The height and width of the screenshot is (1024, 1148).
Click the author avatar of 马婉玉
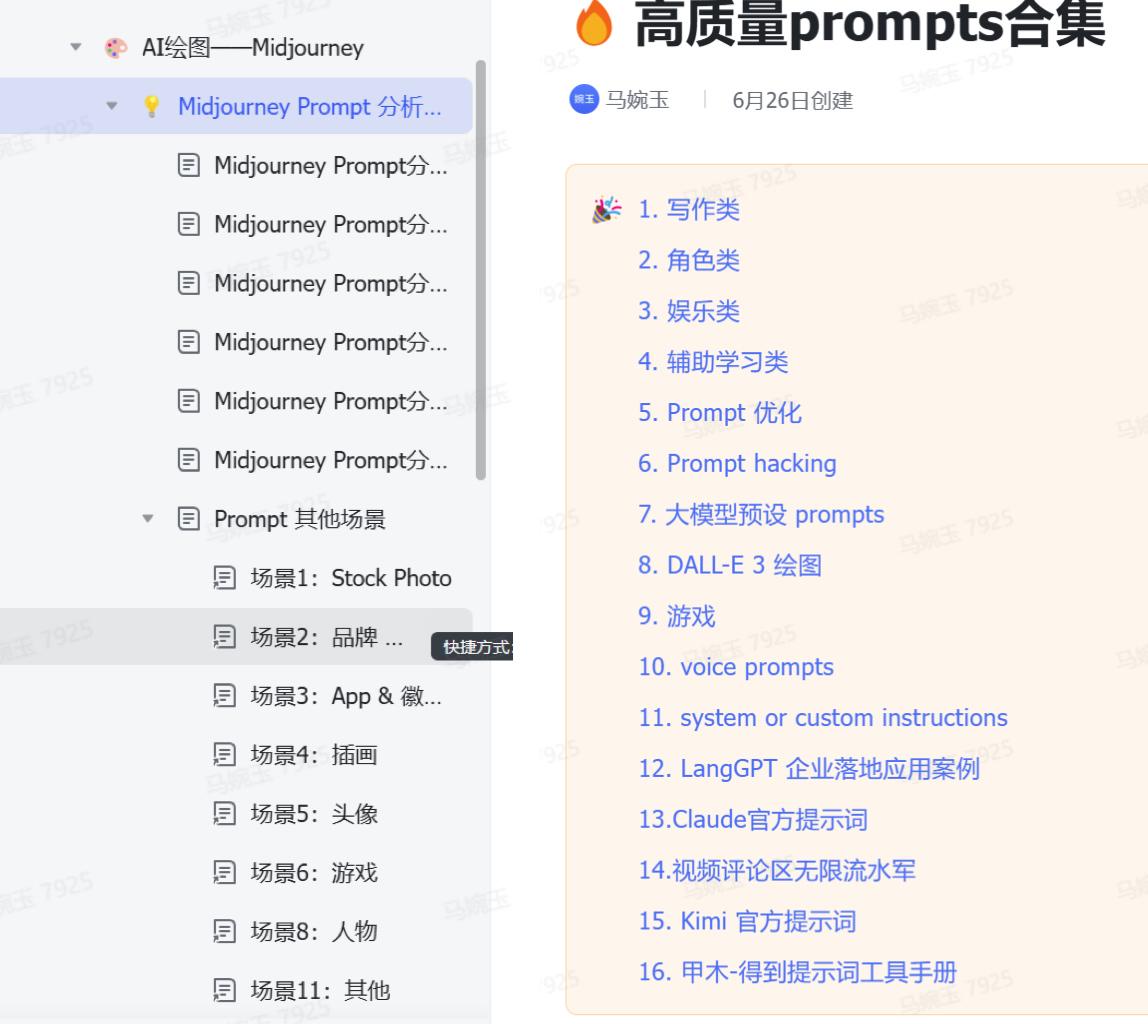(584, 100)
